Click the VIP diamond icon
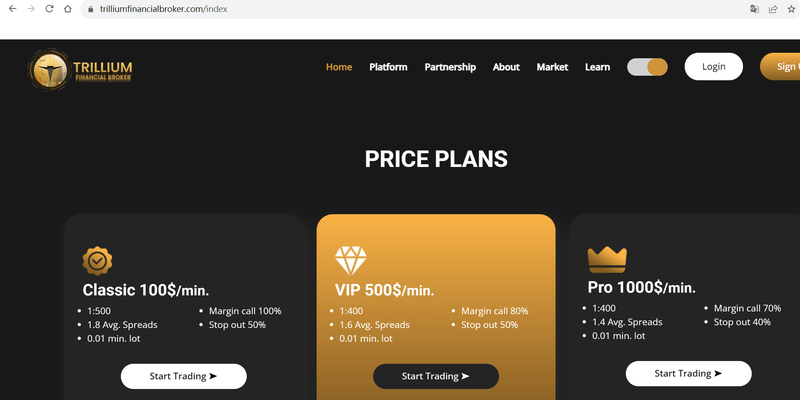This screenshot has width=800, height=400. (x=351, y=260)
